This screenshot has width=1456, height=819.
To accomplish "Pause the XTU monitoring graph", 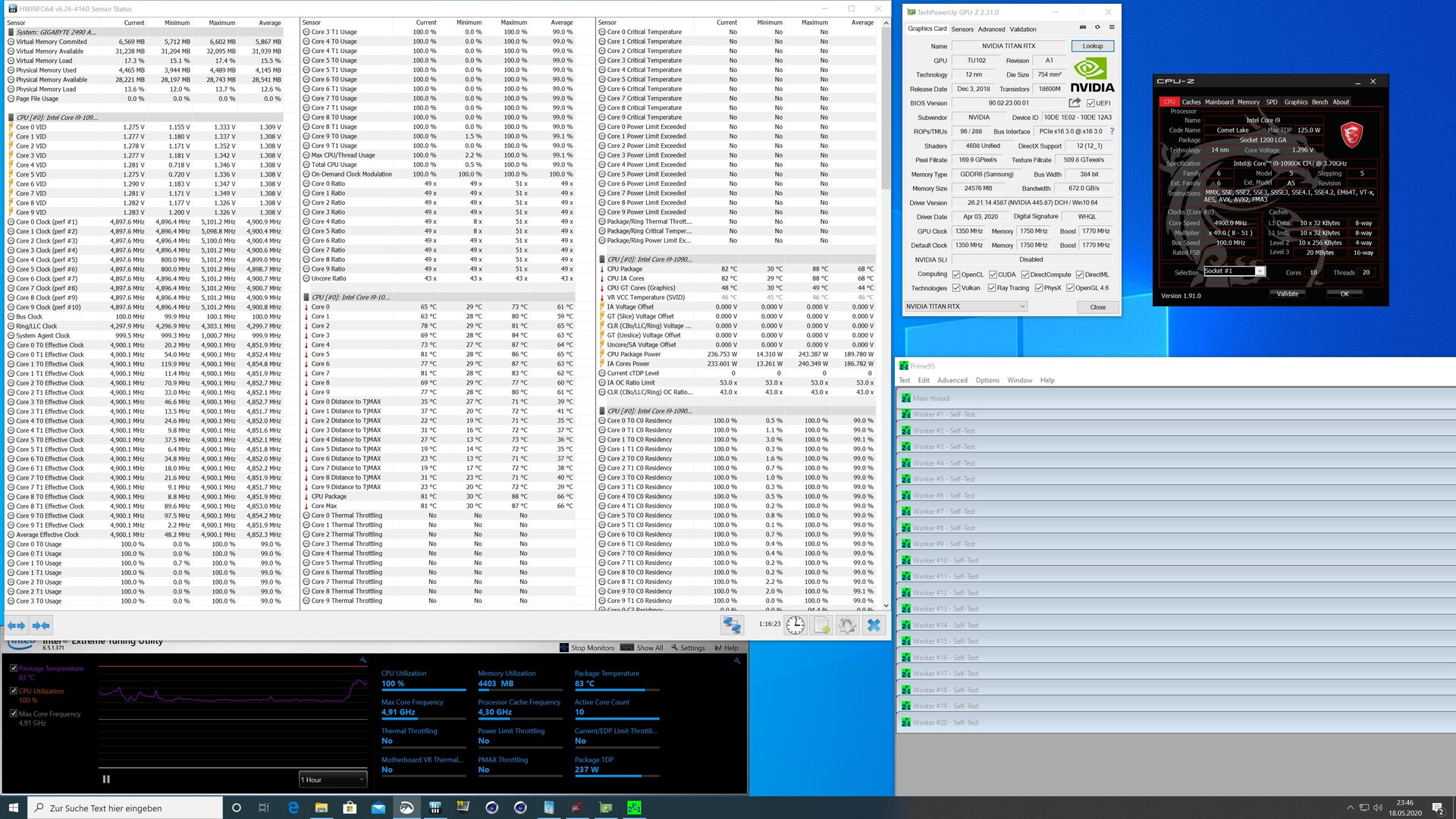I will [x=106, y=779].
